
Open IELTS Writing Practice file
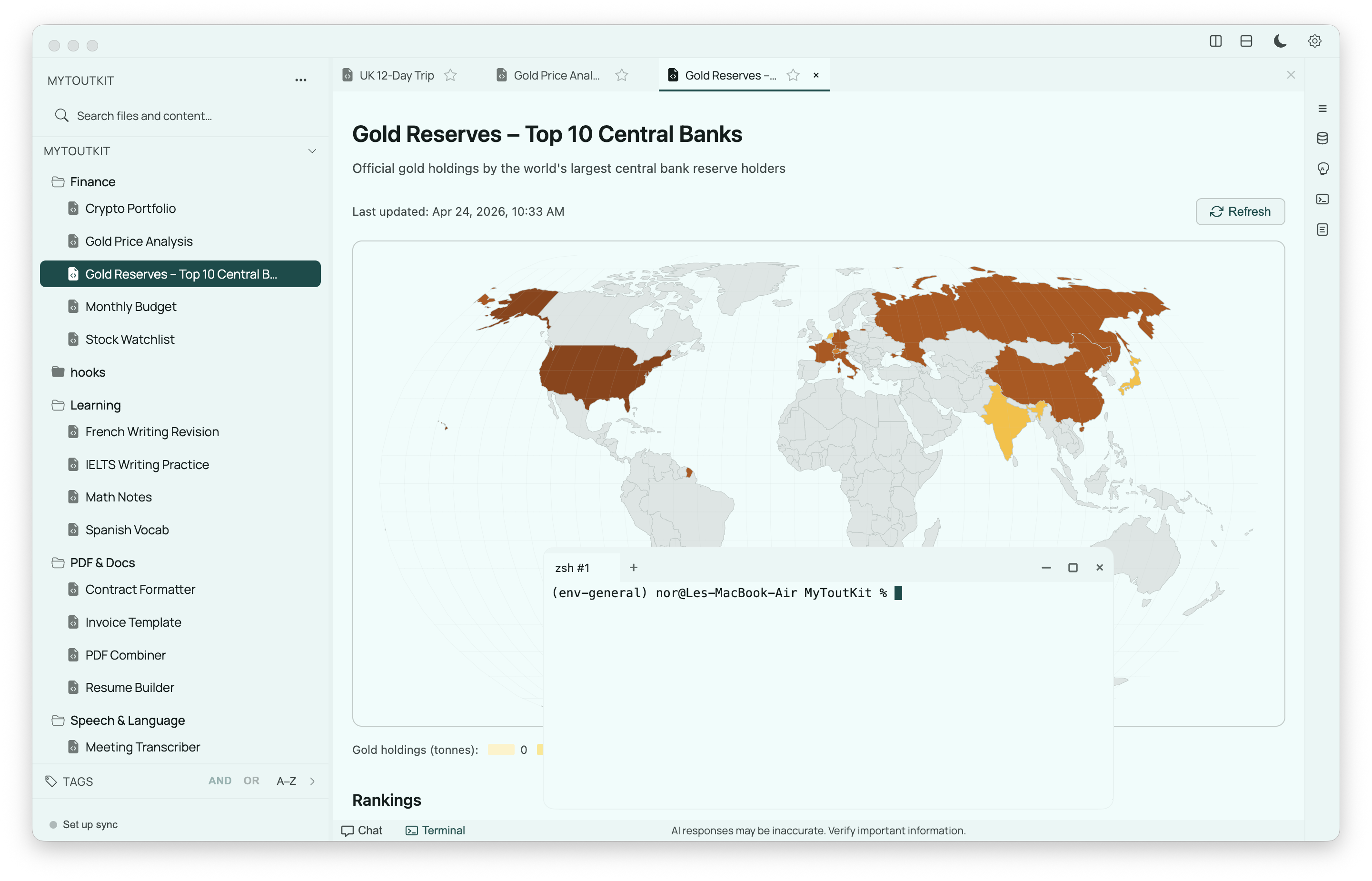click(147, 464)
